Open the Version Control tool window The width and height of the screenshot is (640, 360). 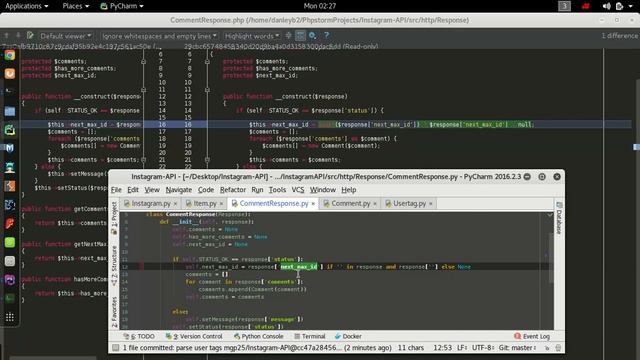click(x=194, y=336)
